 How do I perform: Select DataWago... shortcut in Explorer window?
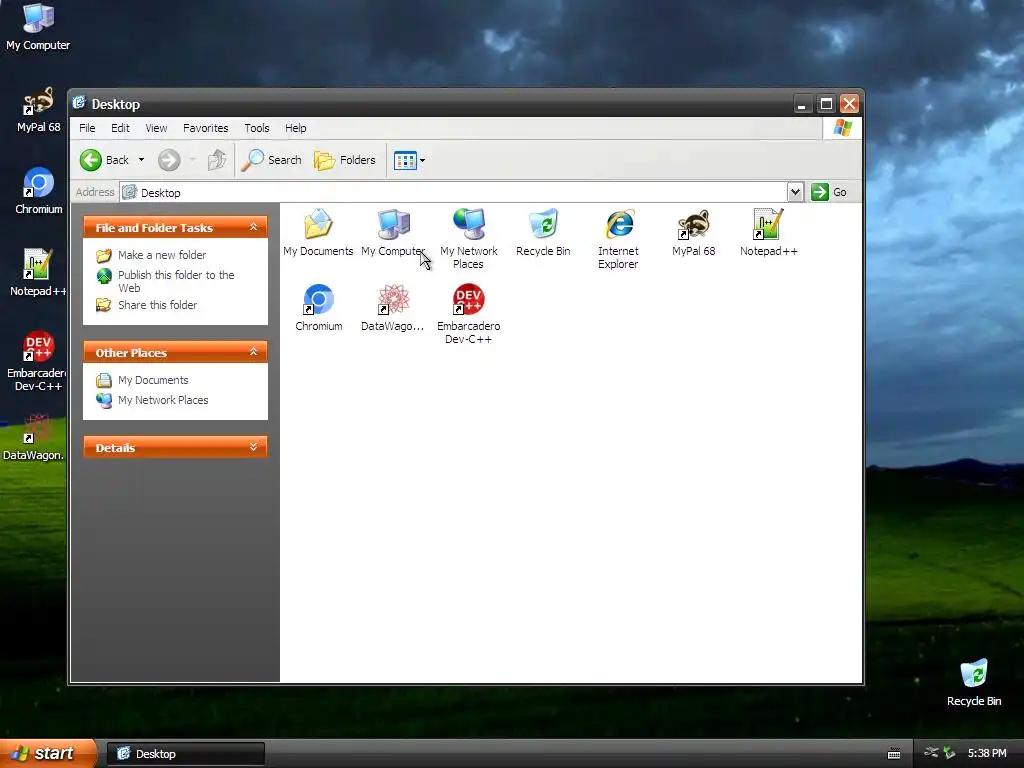coord(393,307)
